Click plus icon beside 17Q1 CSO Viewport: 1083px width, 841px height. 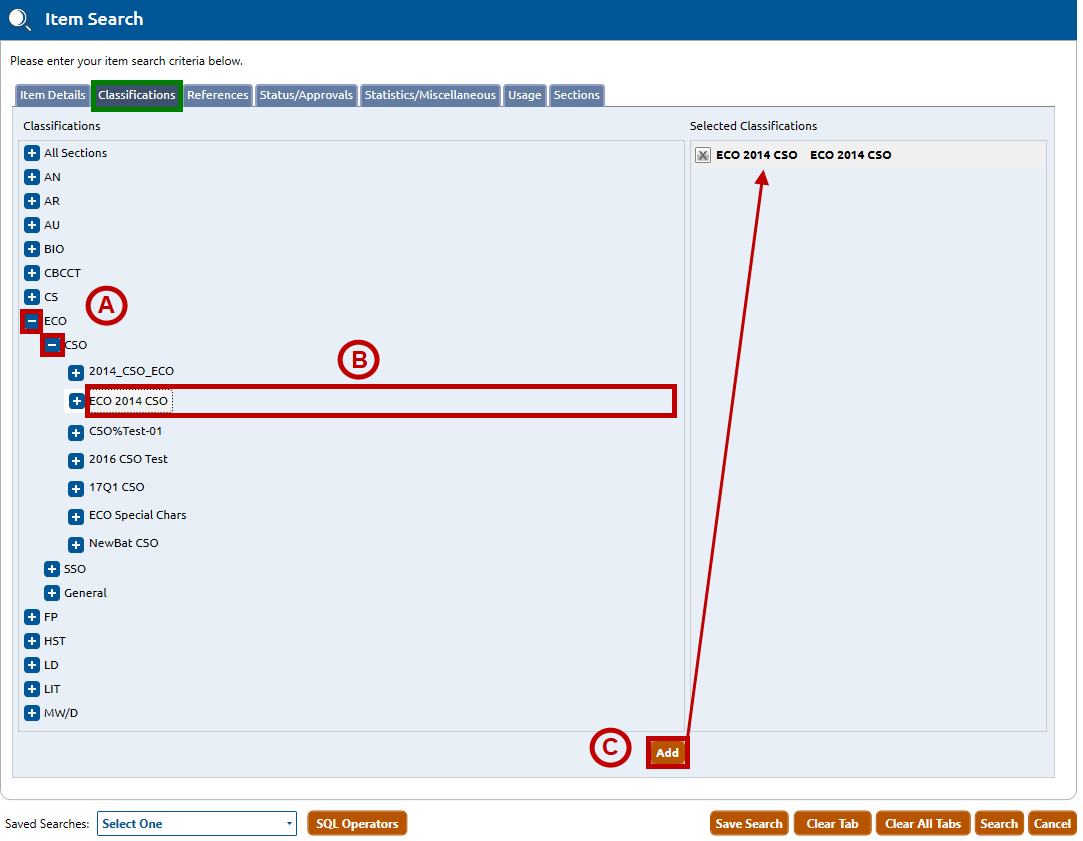click(x=76, y=488)
